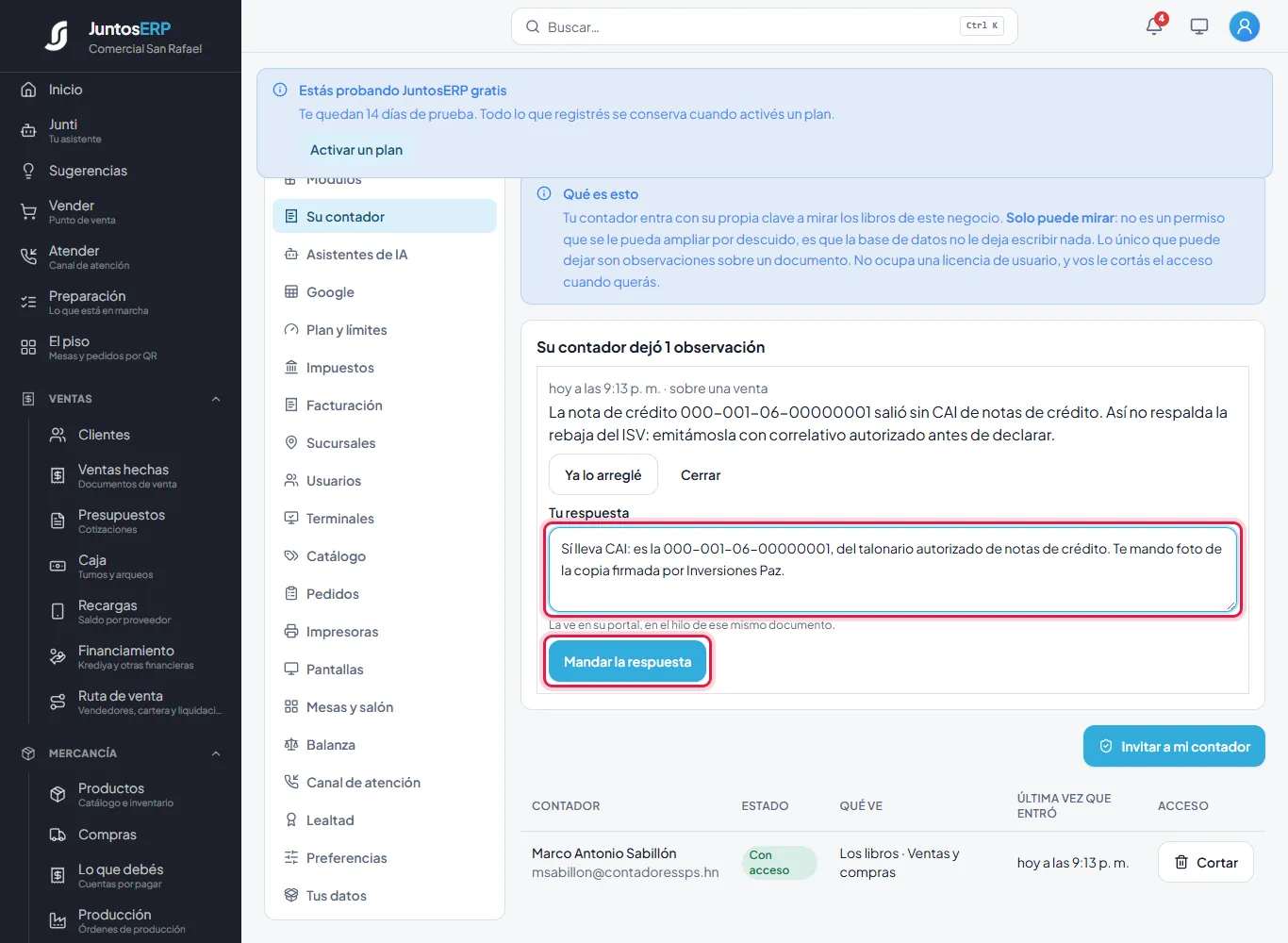The height and width of the screenshot is (943, 1288).
Task: Click the monitor display icon
Action: [x=1199, y=26]
